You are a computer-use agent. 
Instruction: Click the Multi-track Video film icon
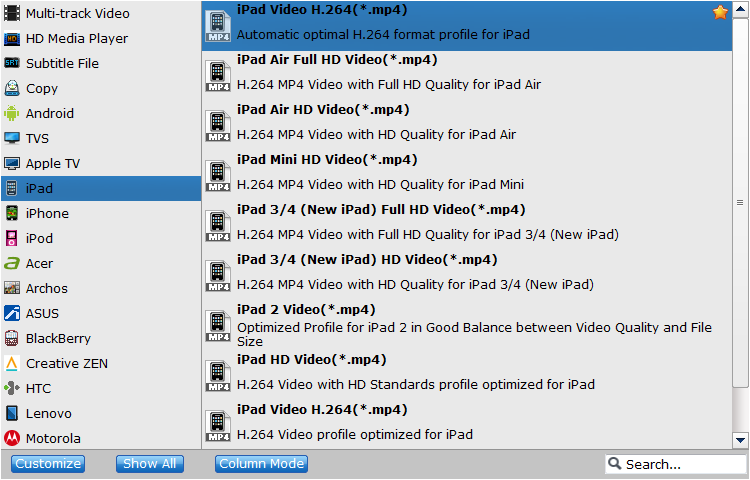(12, 13)
